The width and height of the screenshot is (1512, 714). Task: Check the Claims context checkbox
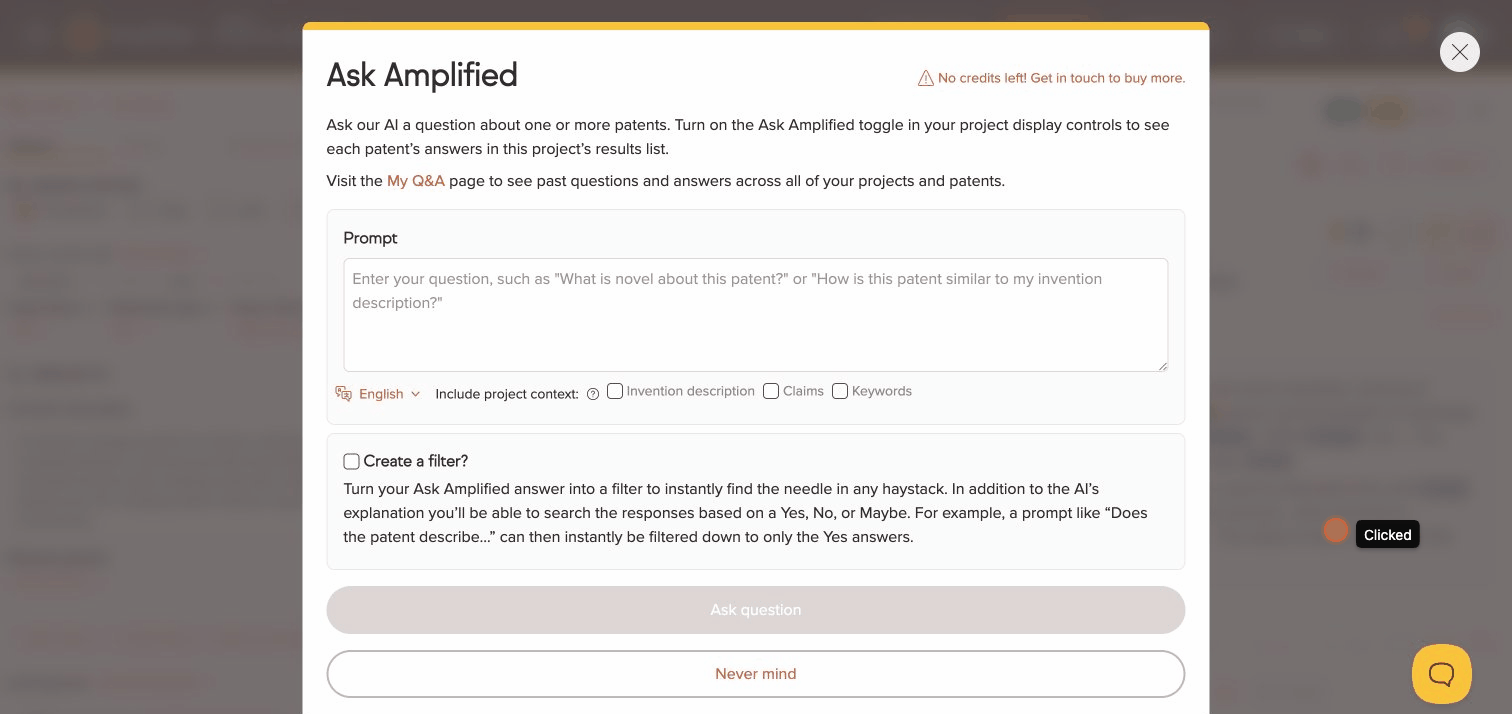point(771,391)
